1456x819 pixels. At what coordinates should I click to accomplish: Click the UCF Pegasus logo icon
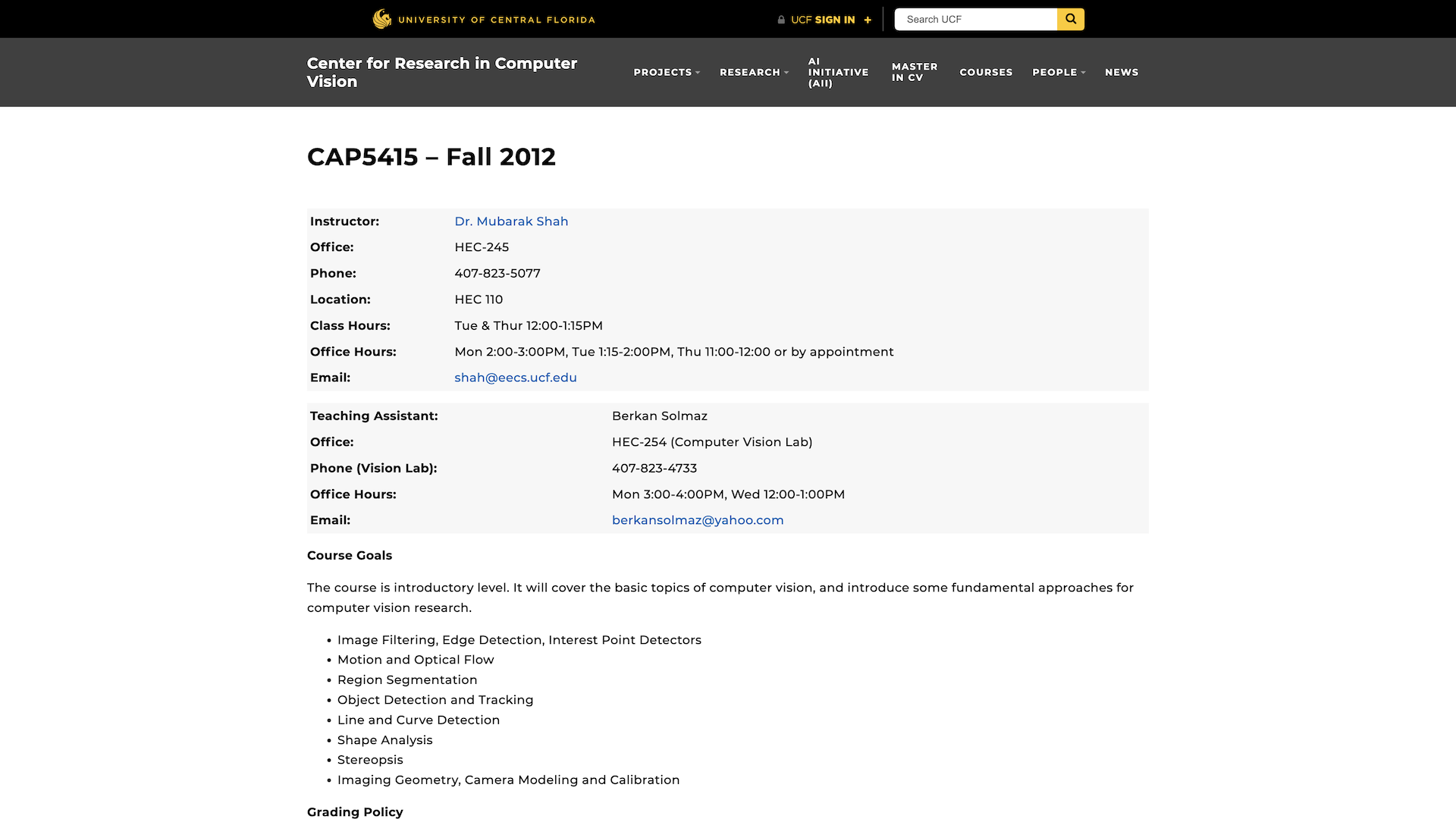(x=382, y=19)
